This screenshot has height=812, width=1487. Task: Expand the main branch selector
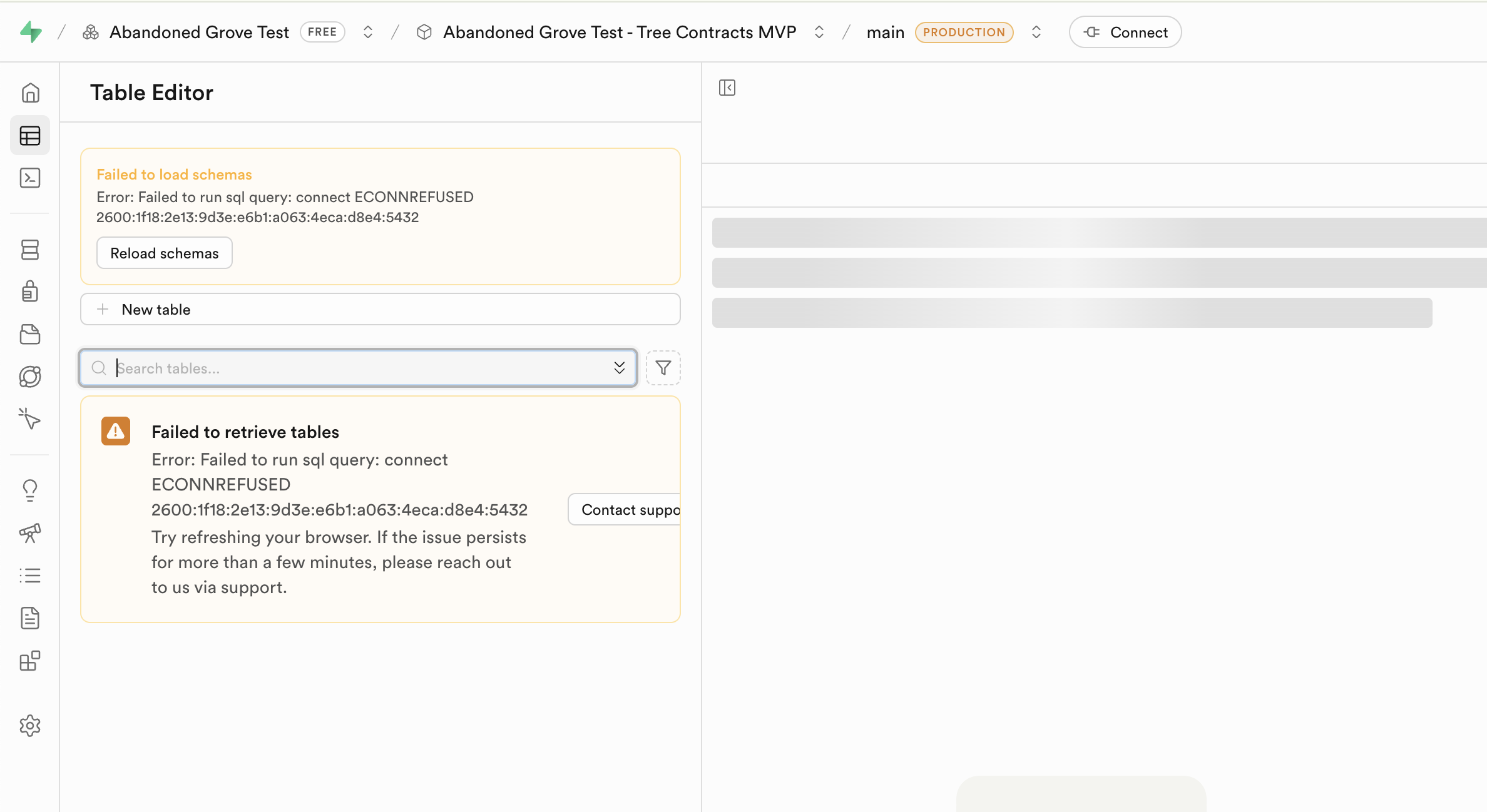click(1036, 32)
